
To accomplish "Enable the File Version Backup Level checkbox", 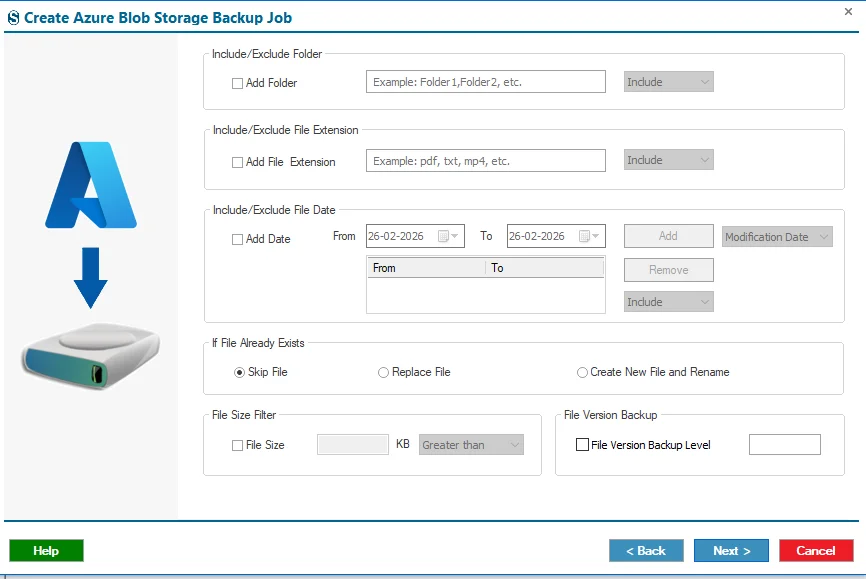I will coord(582,445).
